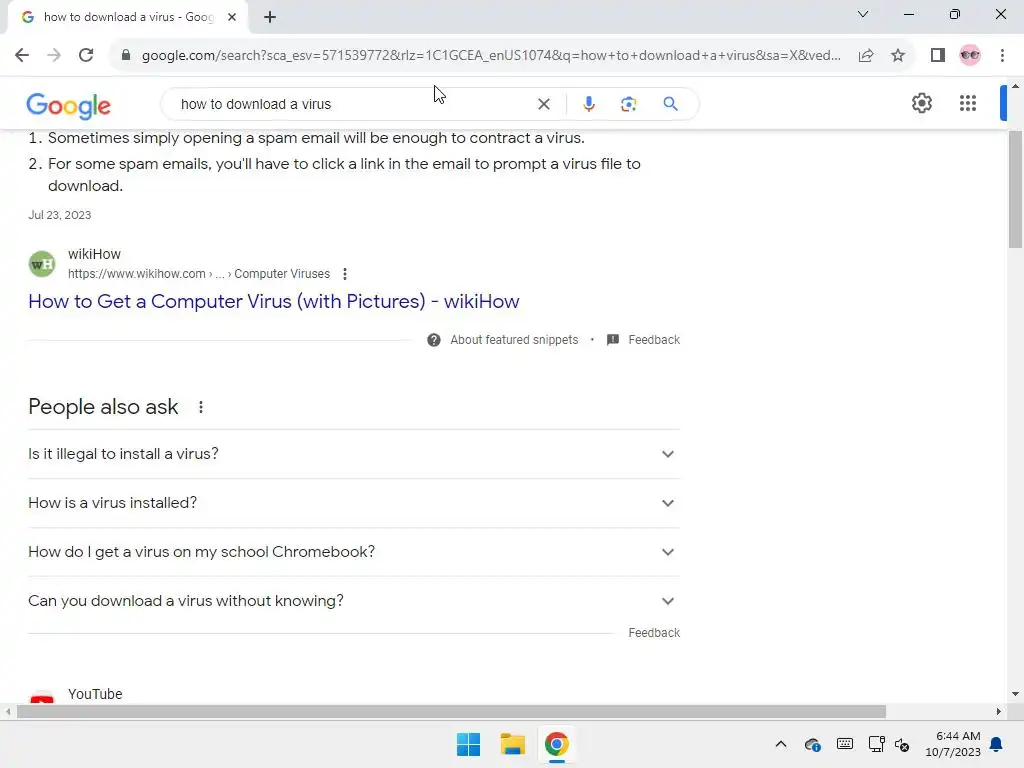Click the vertical scrollbar thumb

pos(1015,189)
